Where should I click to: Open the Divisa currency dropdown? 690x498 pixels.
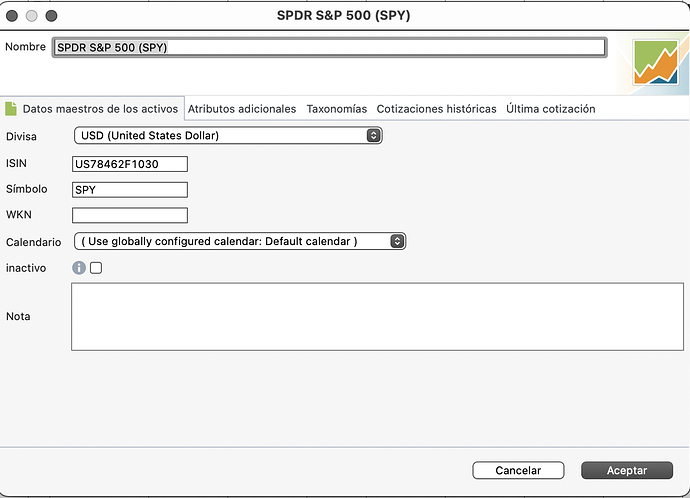tap(228, 135)
